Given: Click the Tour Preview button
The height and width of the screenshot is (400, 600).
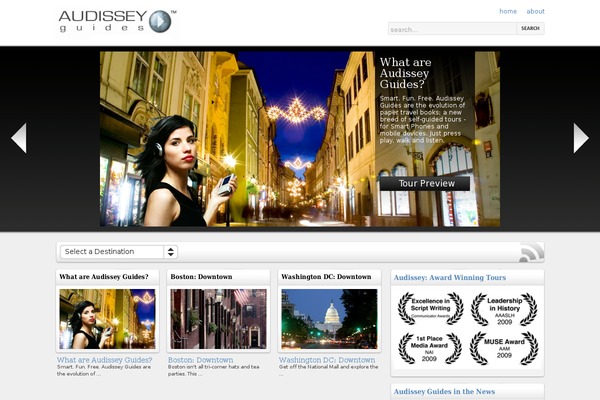Looking at the screenshot, I should [x=425, y=183].
